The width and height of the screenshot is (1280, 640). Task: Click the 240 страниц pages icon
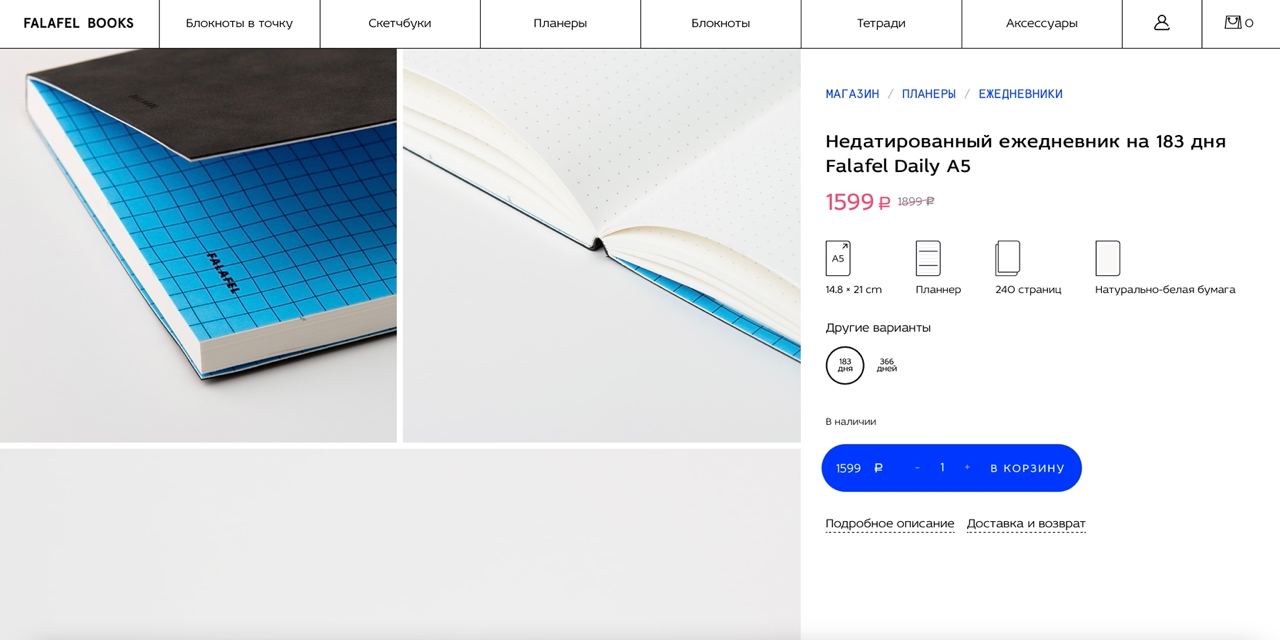pos(1008,258)
